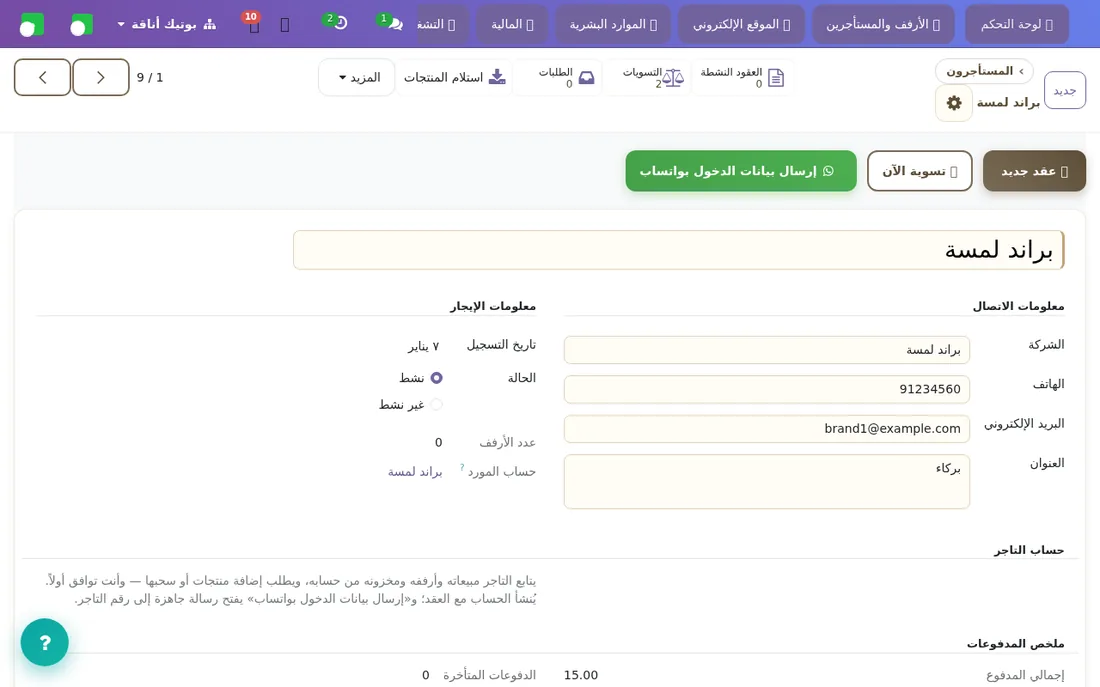Viewport: 1100px width, 687px height.
Task: Open the chat messages icon with badge 1
Action: [391, 24]
